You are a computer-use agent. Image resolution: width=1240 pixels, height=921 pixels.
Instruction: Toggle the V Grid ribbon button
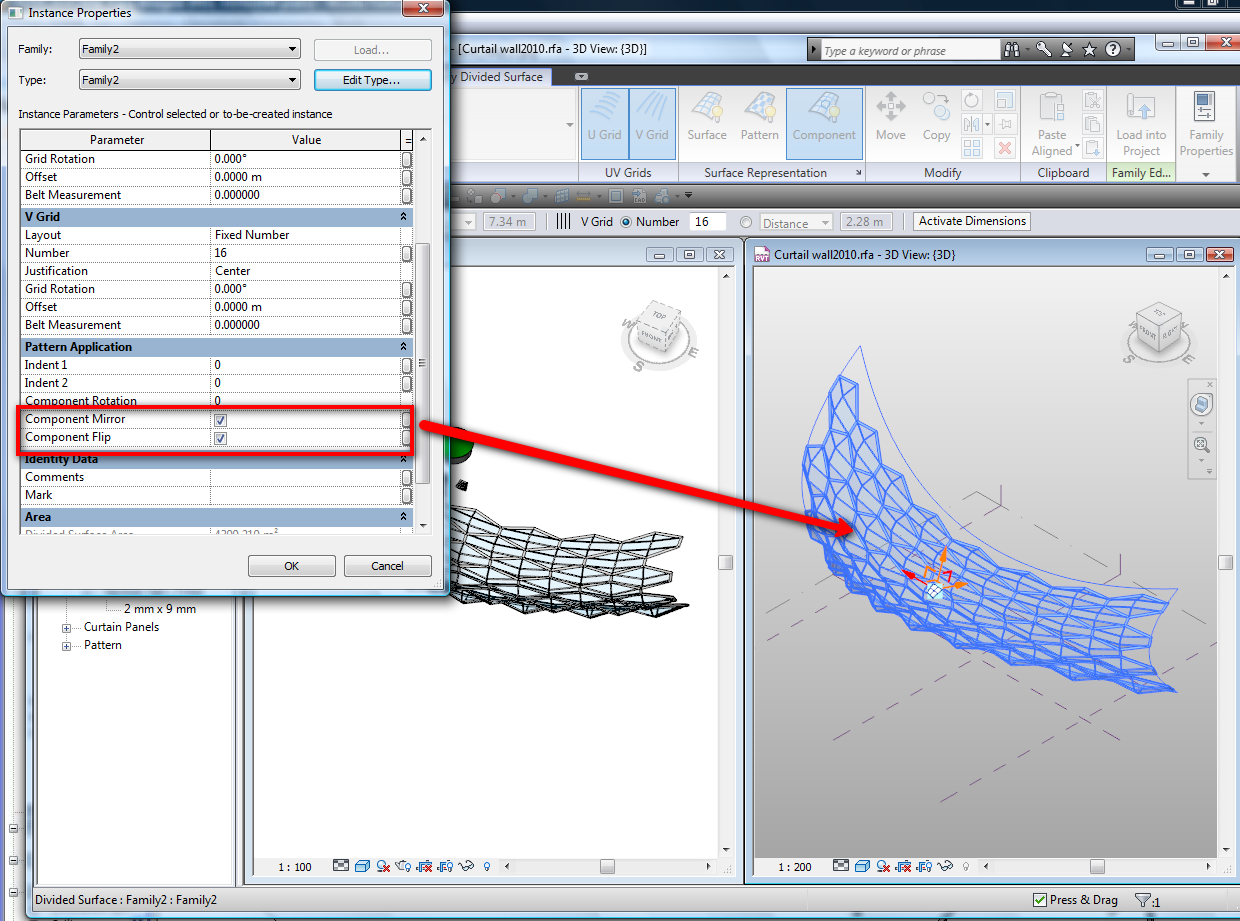[651, 123]
